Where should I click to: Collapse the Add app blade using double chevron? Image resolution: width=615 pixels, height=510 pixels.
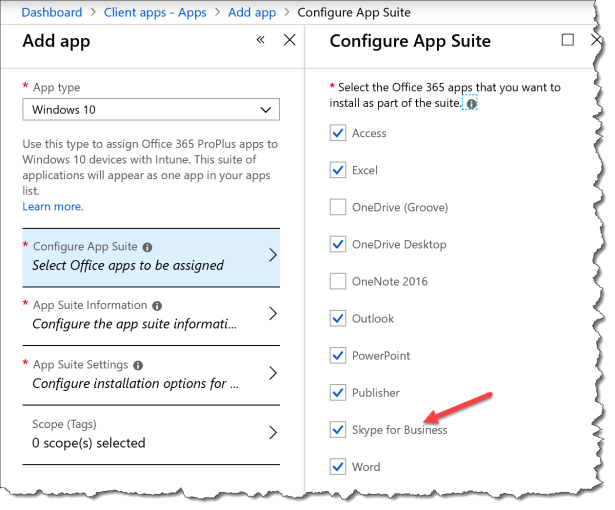pos(260,40)
